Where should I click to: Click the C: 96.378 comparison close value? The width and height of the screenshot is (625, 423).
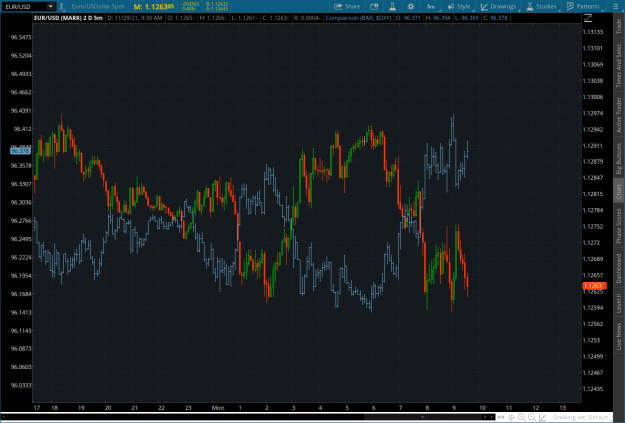[x=495, y=18]
